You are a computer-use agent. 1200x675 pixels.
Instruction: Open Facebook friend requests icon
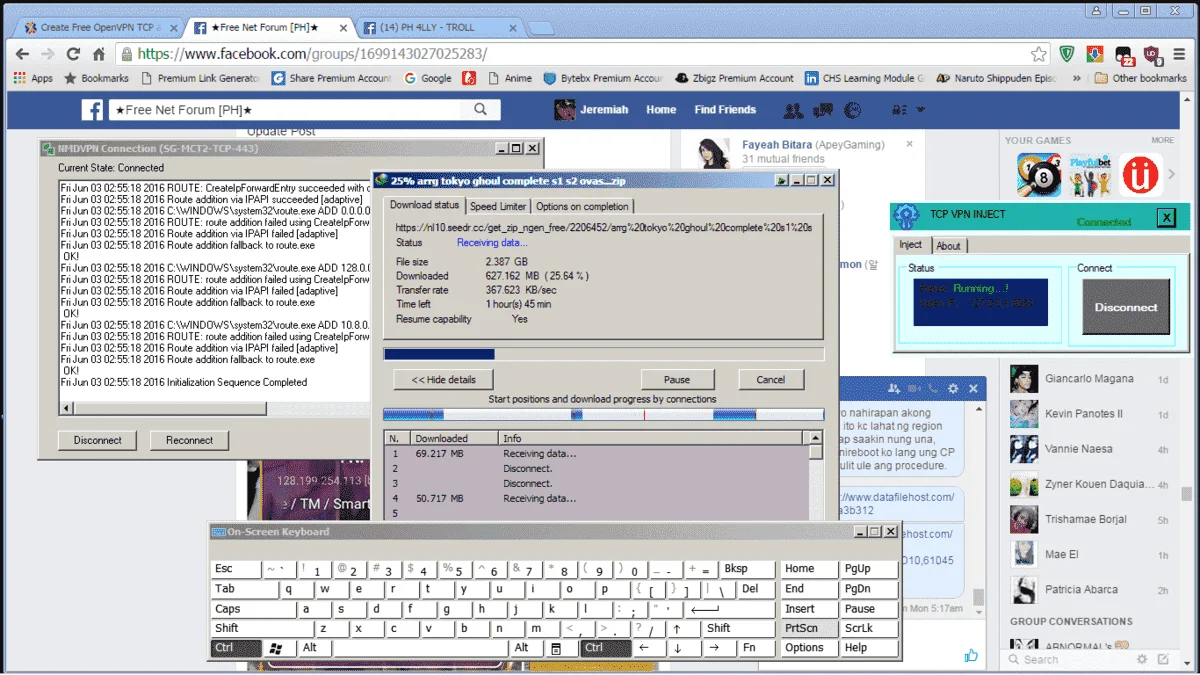tap(794, 110)
